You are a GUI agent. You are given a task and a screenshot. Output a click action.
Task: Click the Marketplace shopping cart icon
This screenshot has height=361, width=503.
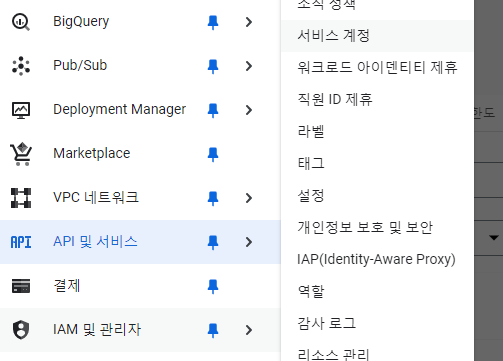(x=21, y=154)
